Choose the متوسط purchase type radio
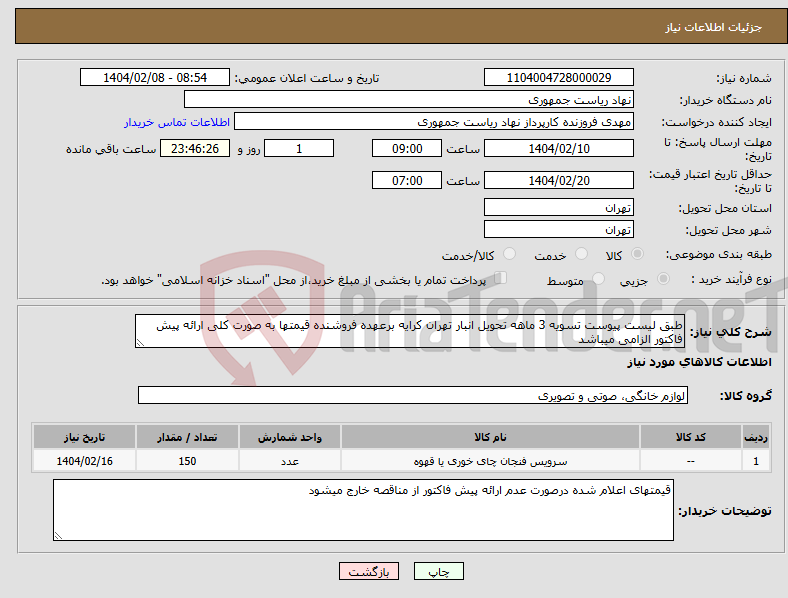Screen dimensions: 788x598 pyautogui.click(x=598, y=279)
